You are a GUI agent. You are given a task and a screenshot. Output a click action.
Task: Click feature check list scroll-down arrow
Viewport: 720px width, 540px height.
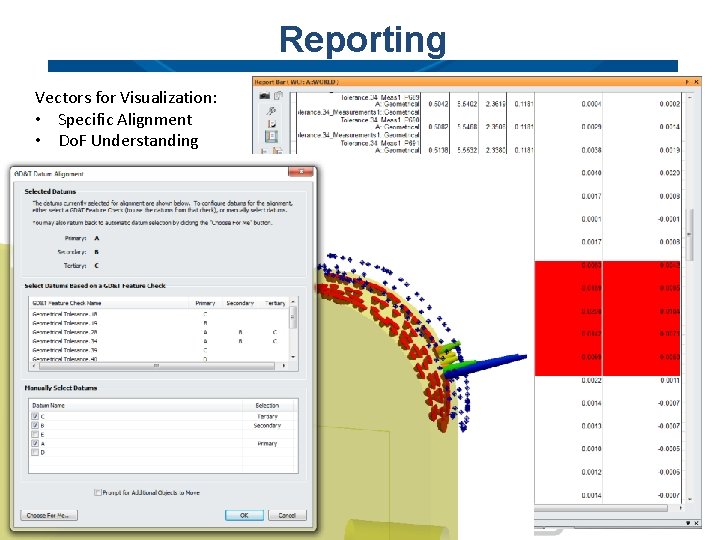click(x=293, y=357)
